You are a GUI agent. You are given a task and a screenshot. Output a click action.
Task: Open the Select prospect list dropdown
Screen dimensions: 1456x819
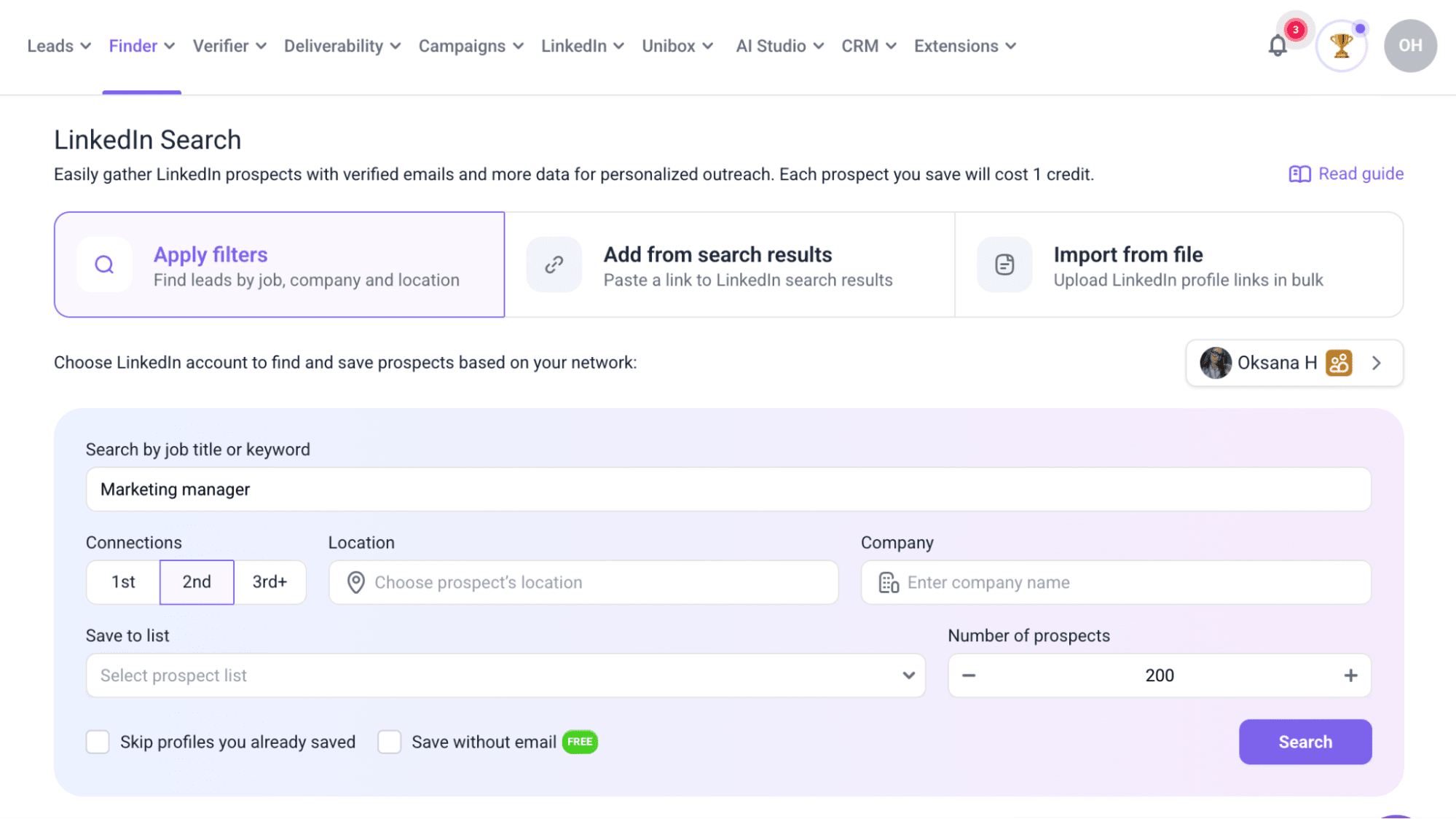point(505,675)
